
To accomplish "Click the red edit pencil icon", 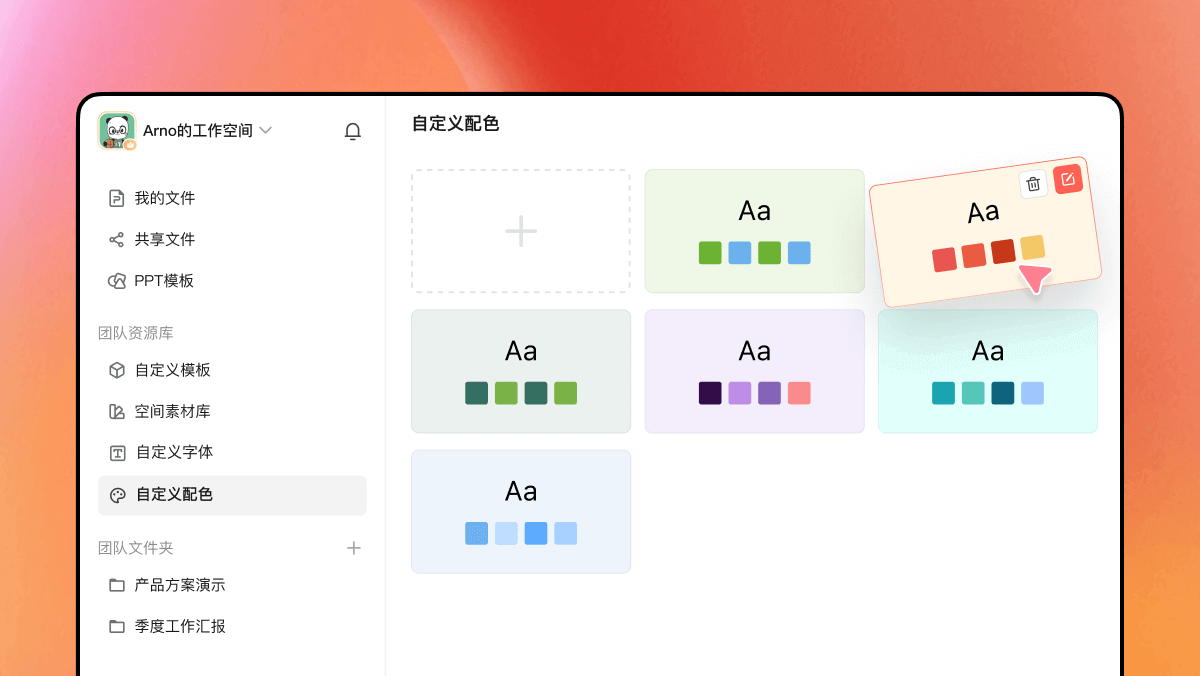I will [1067, 179].
